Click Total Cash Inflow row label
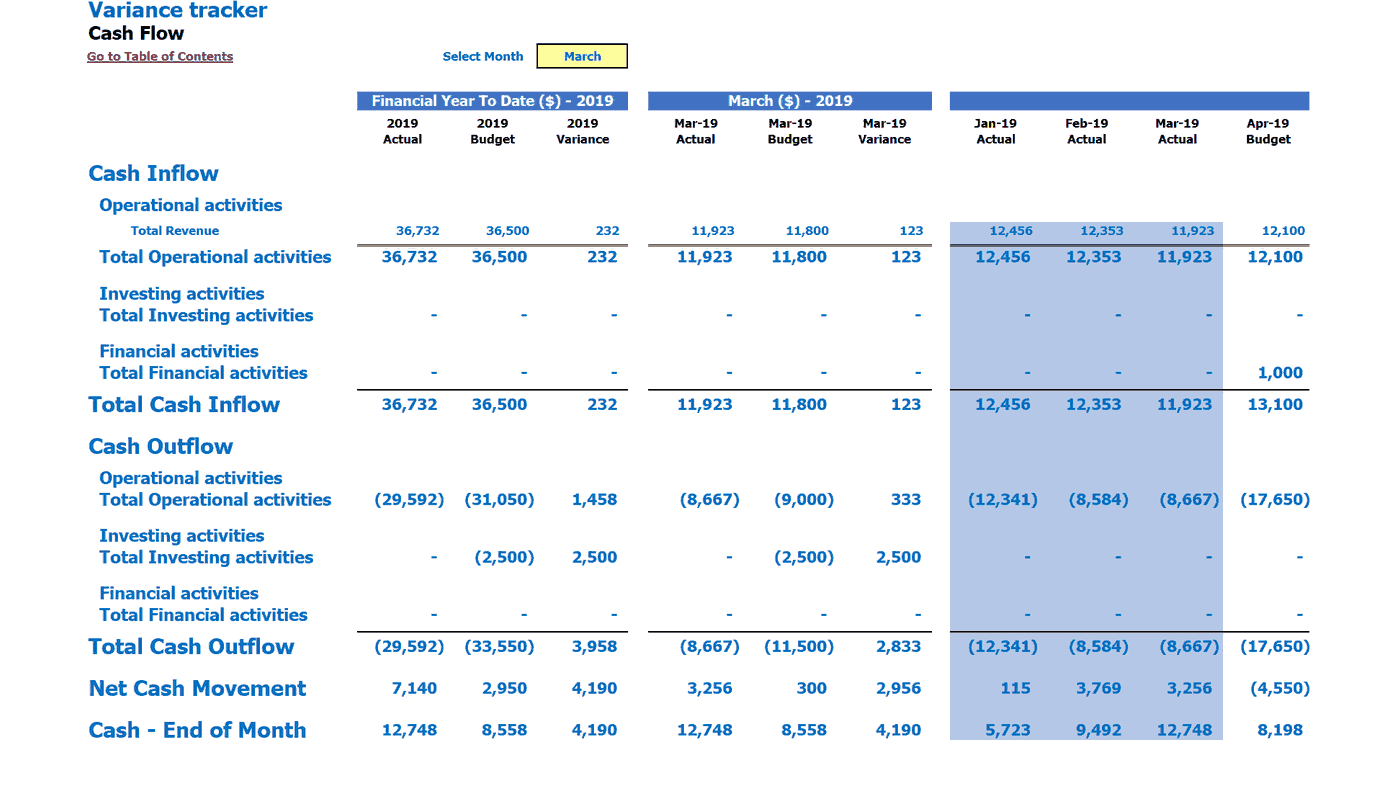Screen dimensions: 1396x786 point(184,405)
